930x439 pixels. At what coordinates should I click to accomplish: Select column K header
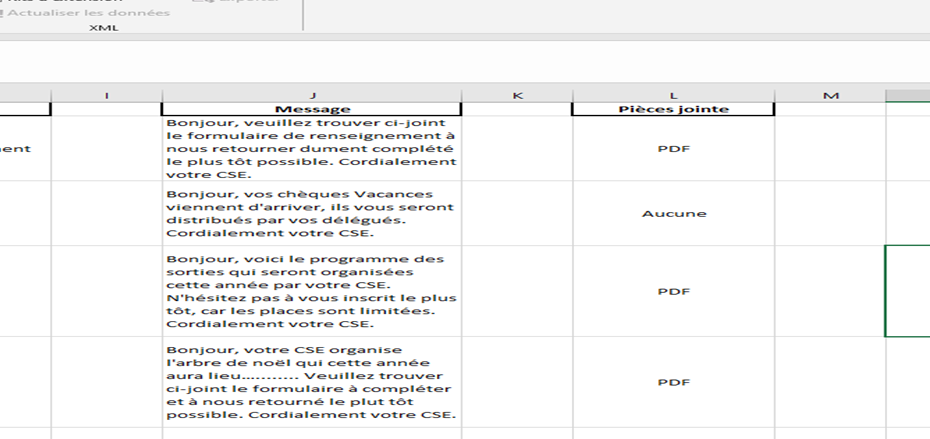pos(517,95)
